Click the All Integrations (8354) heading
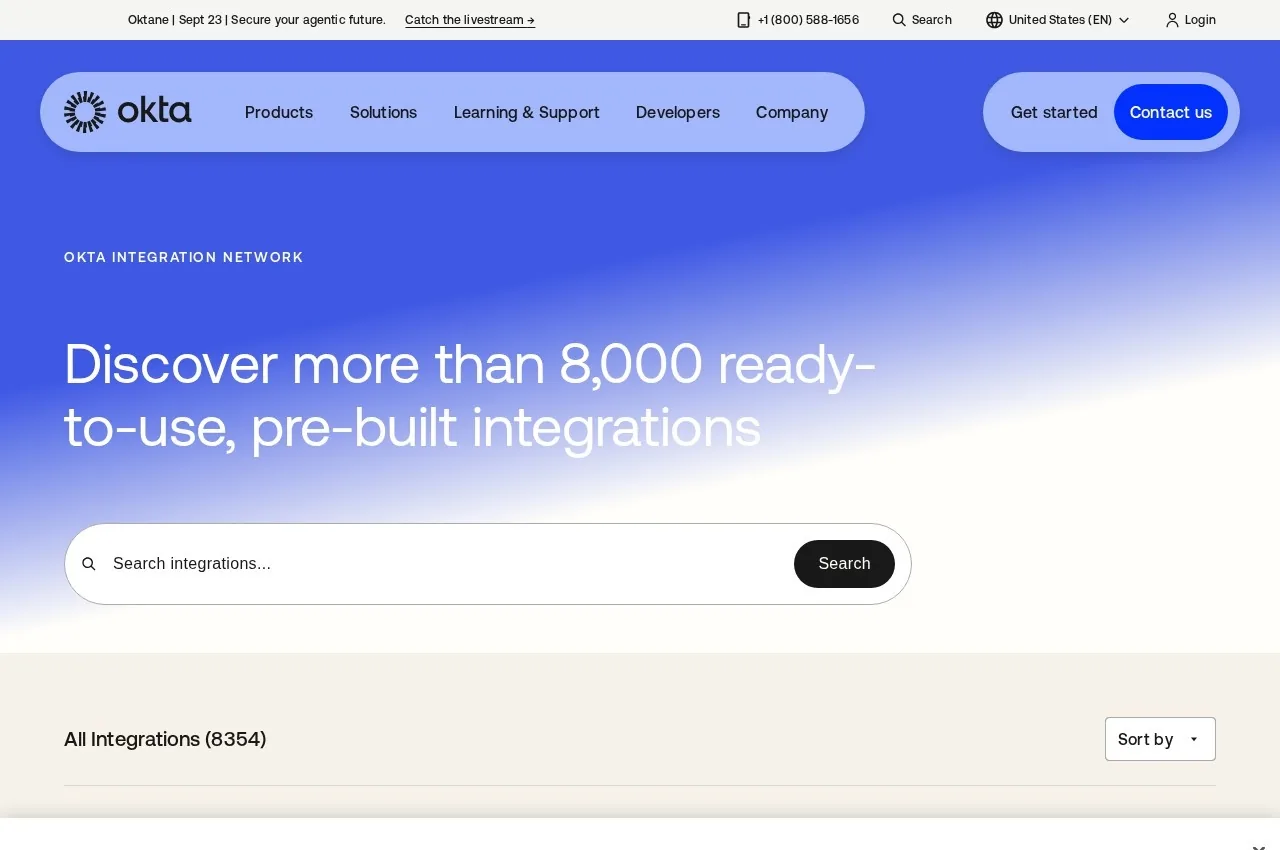This screenshot has width=1280, height=850. click(x=165, y=739)
